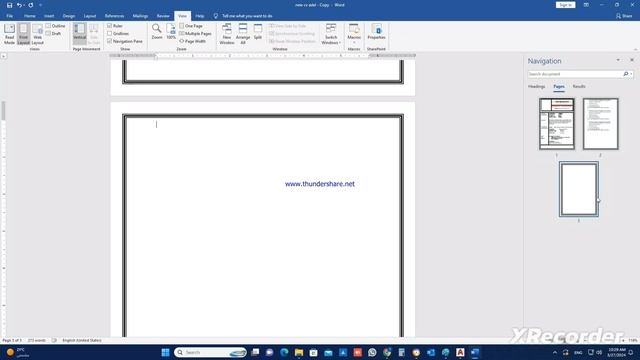
Task: Enable the Gridlines checkbox
Action: pyautogui.click(x=109, y=33)
